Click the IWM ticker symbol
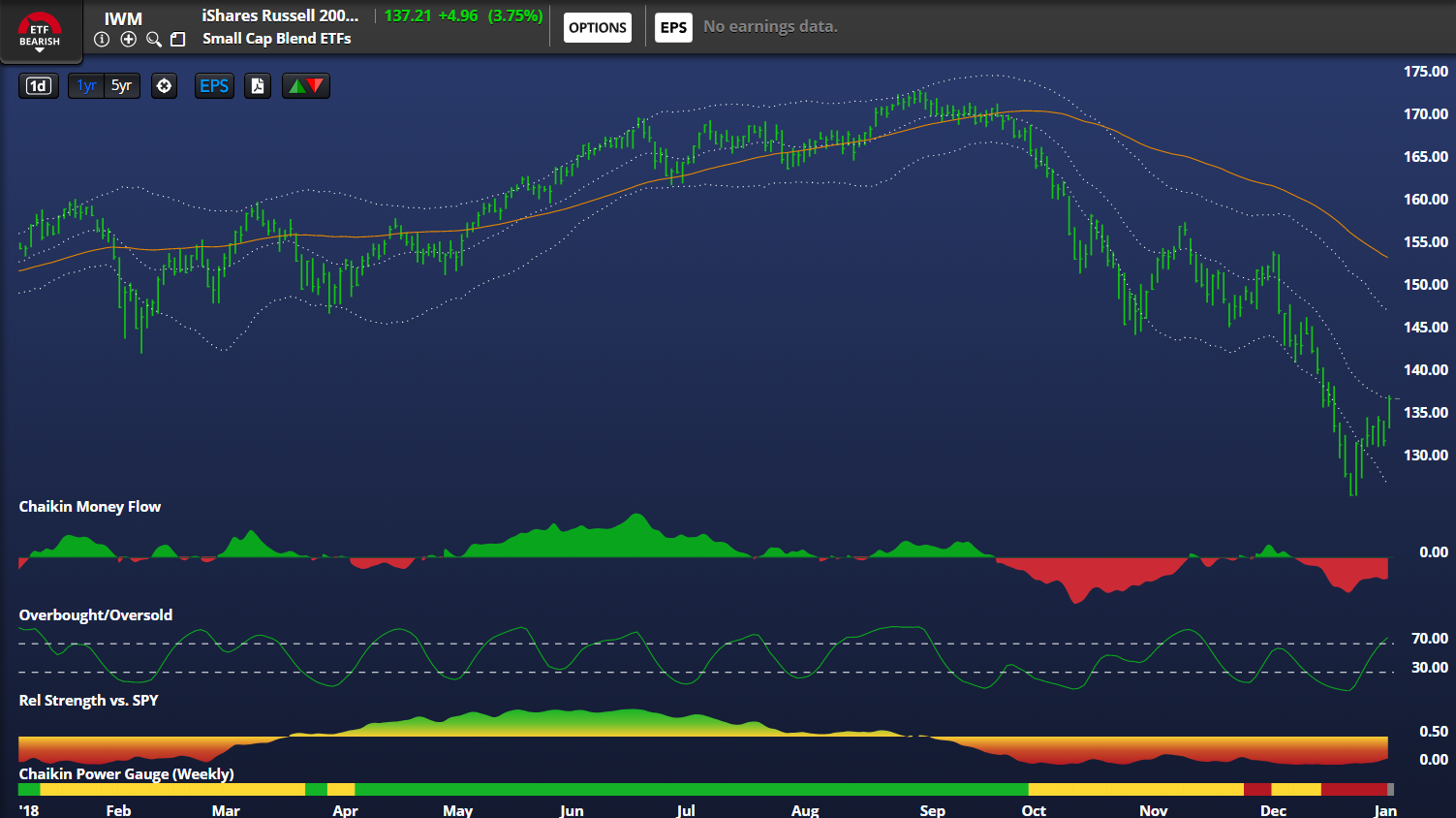Viewport: 1456px width, 818px height. tap(123, 18)
